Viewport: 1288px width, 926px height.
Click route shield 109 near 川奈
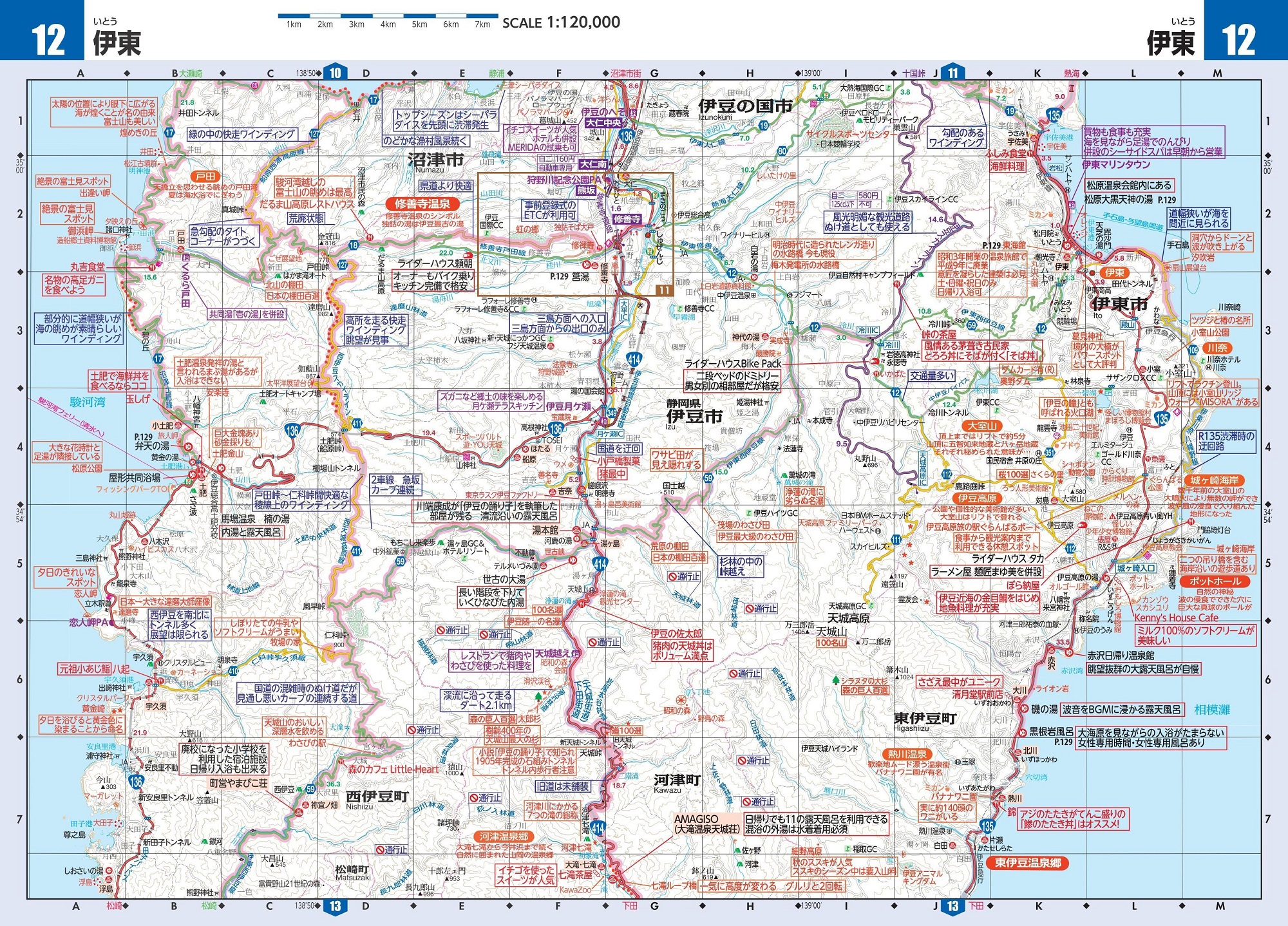(x=1193, y=350)
